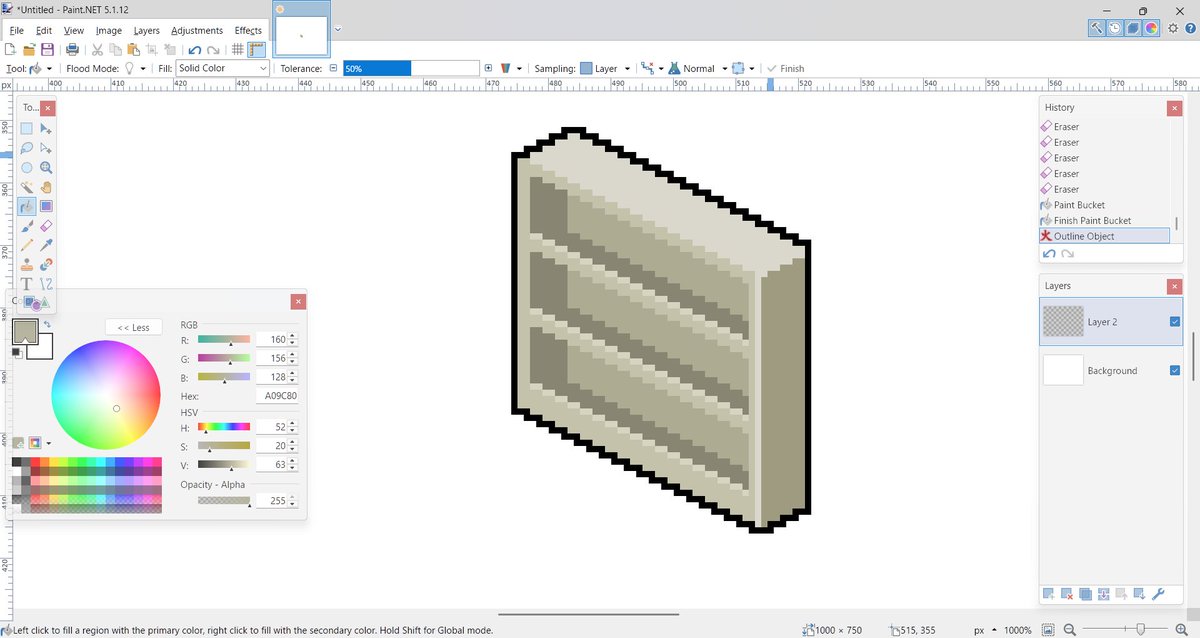Open the File menu
The width and height of the screenshot is (1200, 638).
pos(17,30)
